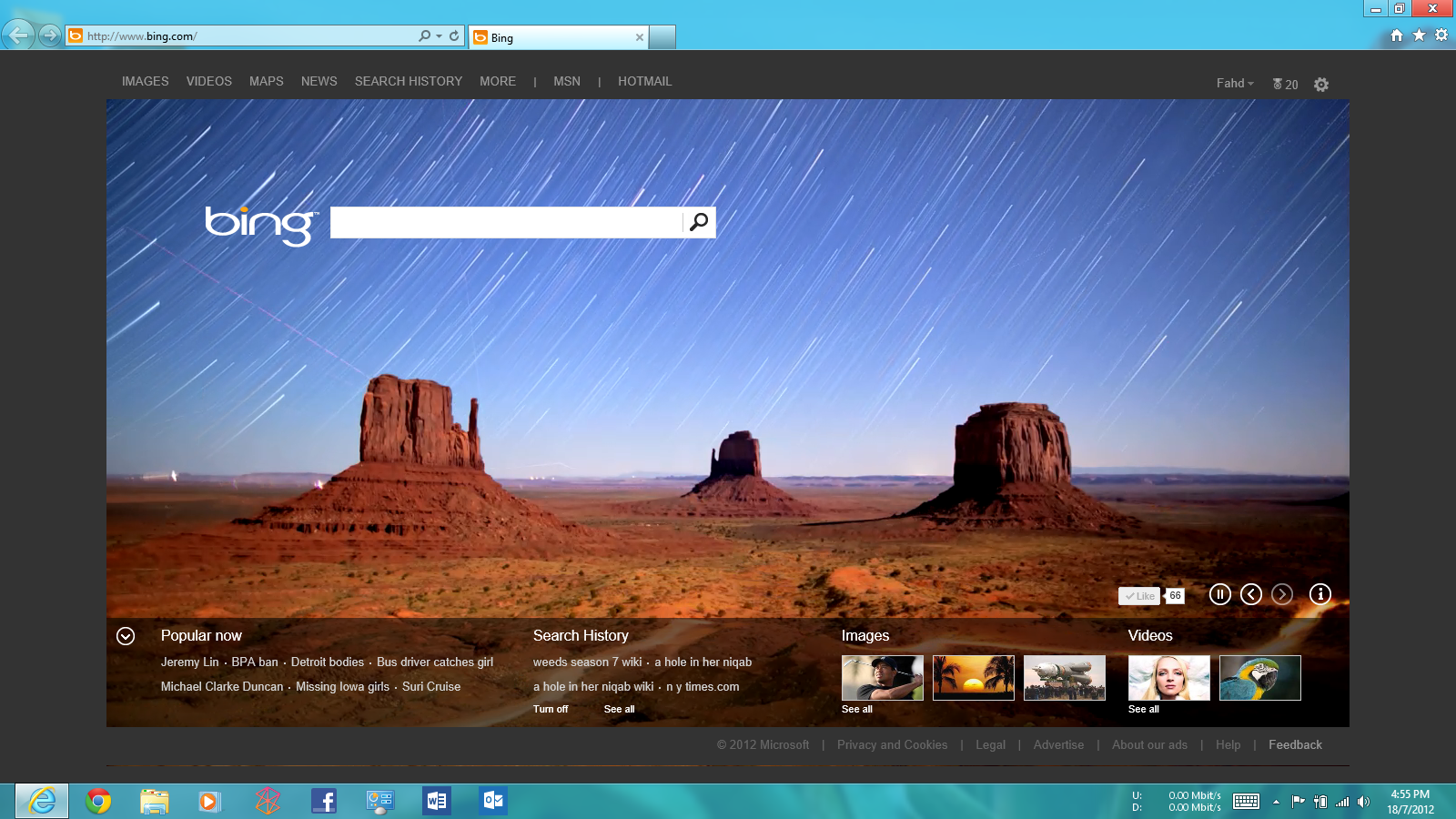Viewport: 1456px width, 819px height.
Task: Pause the background video playback
Action: pos(1219,594)
